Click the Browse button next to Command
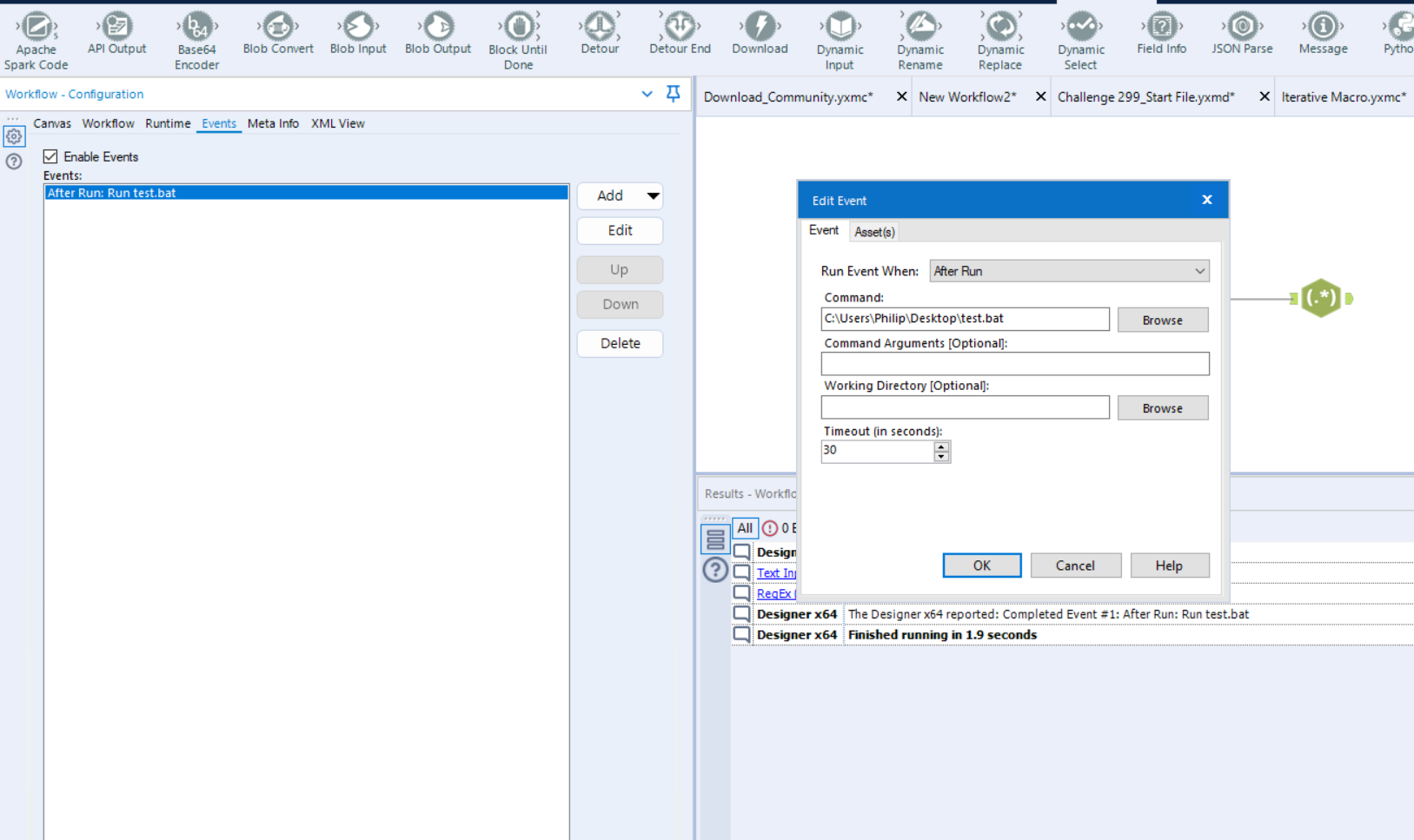1414x840 pixels. point(1163,319)
